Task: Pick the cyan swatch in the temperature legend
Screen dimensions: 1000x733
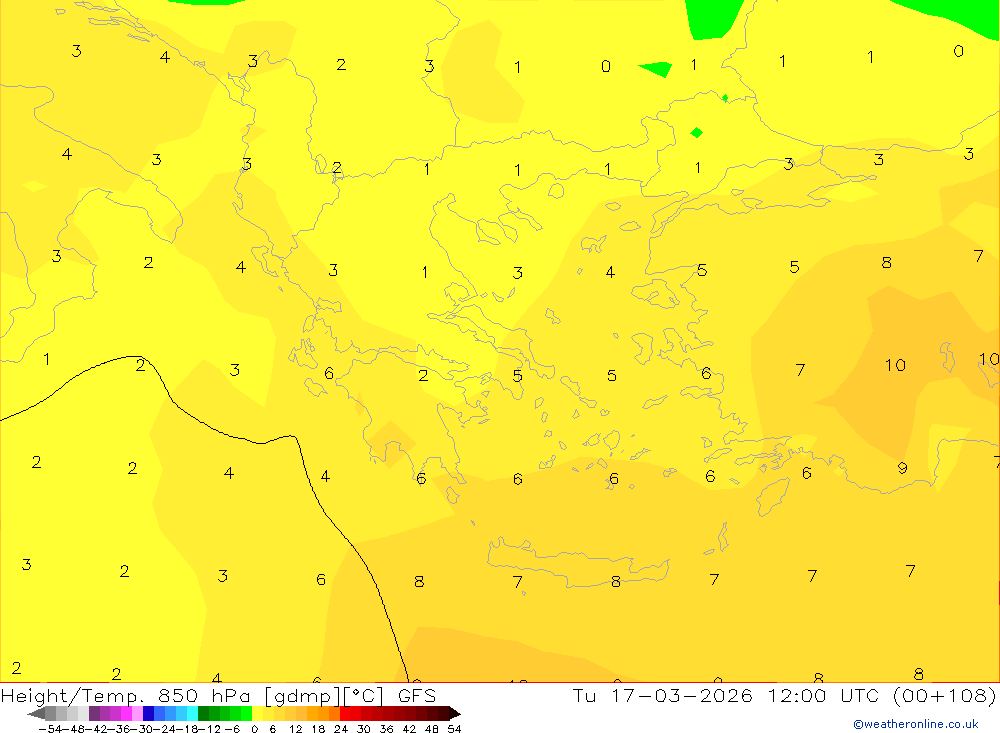Action: tap(192, 713)
